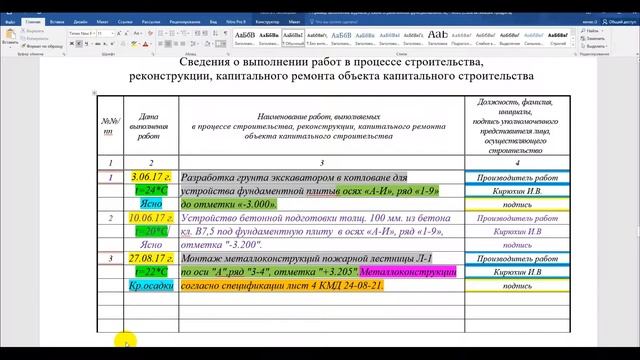Switch to the Вставка tab
Image resolution: width=640 pixels, height=360 pixels.
(57, 22)
